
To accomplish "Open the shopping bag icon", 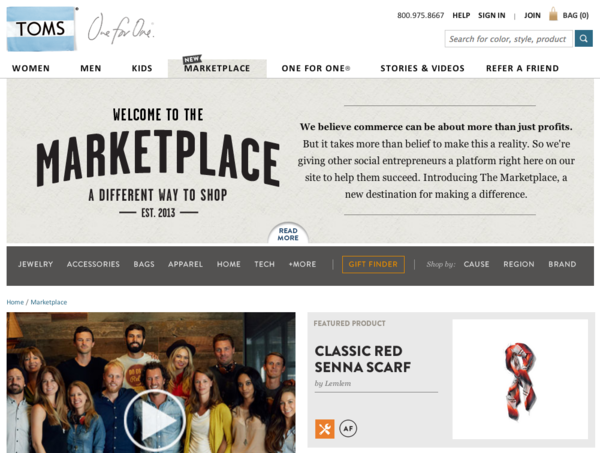I will [x=553, y=14].
